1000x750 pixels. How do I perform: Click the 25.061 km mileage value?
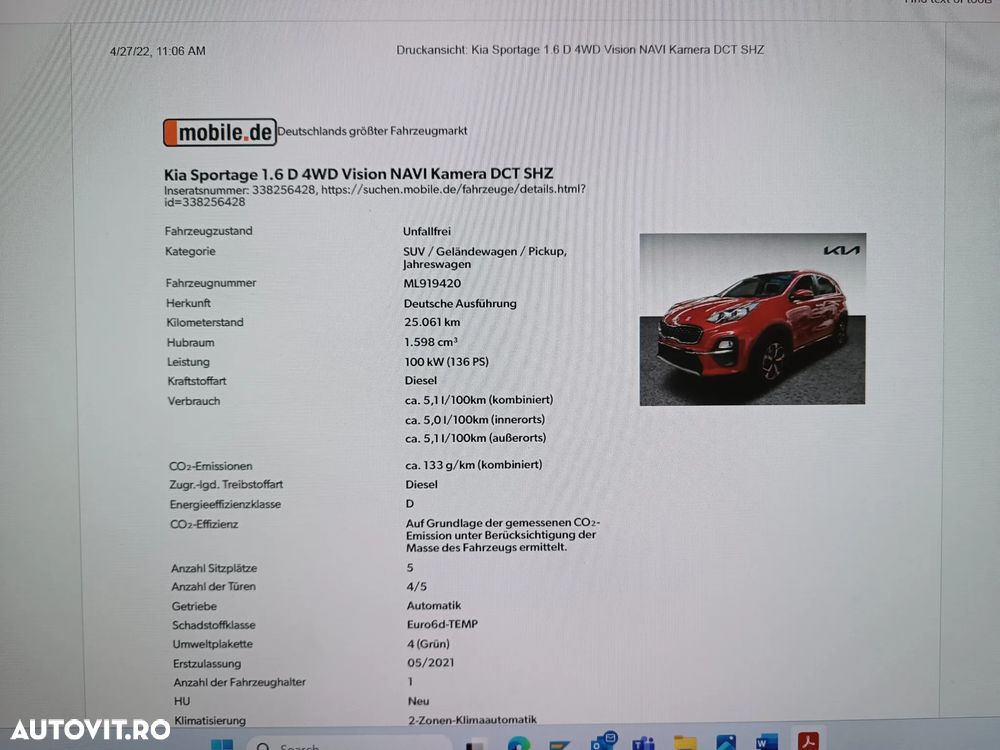click(x=432, y=322)
